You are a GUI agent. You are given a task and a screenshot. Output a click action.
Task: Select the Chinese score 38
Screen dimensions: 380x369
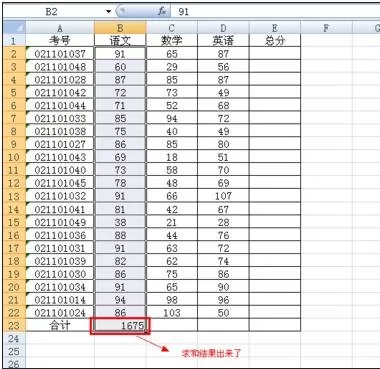coord(120,222)
